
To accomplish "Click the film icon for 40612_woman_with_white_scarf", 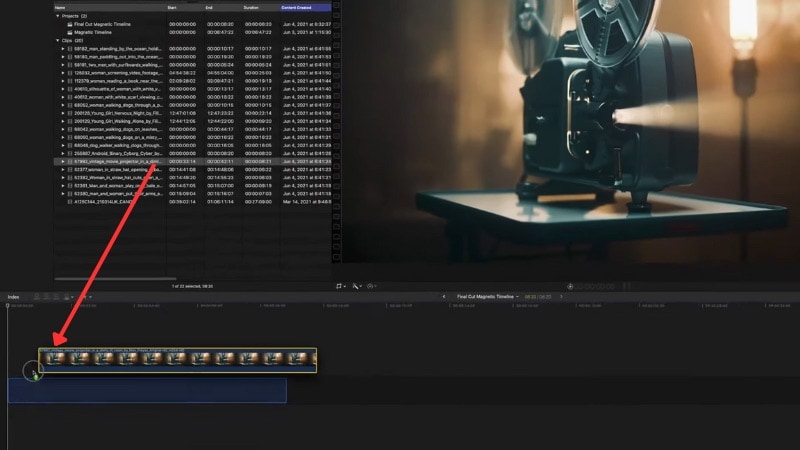I will 70,97.
